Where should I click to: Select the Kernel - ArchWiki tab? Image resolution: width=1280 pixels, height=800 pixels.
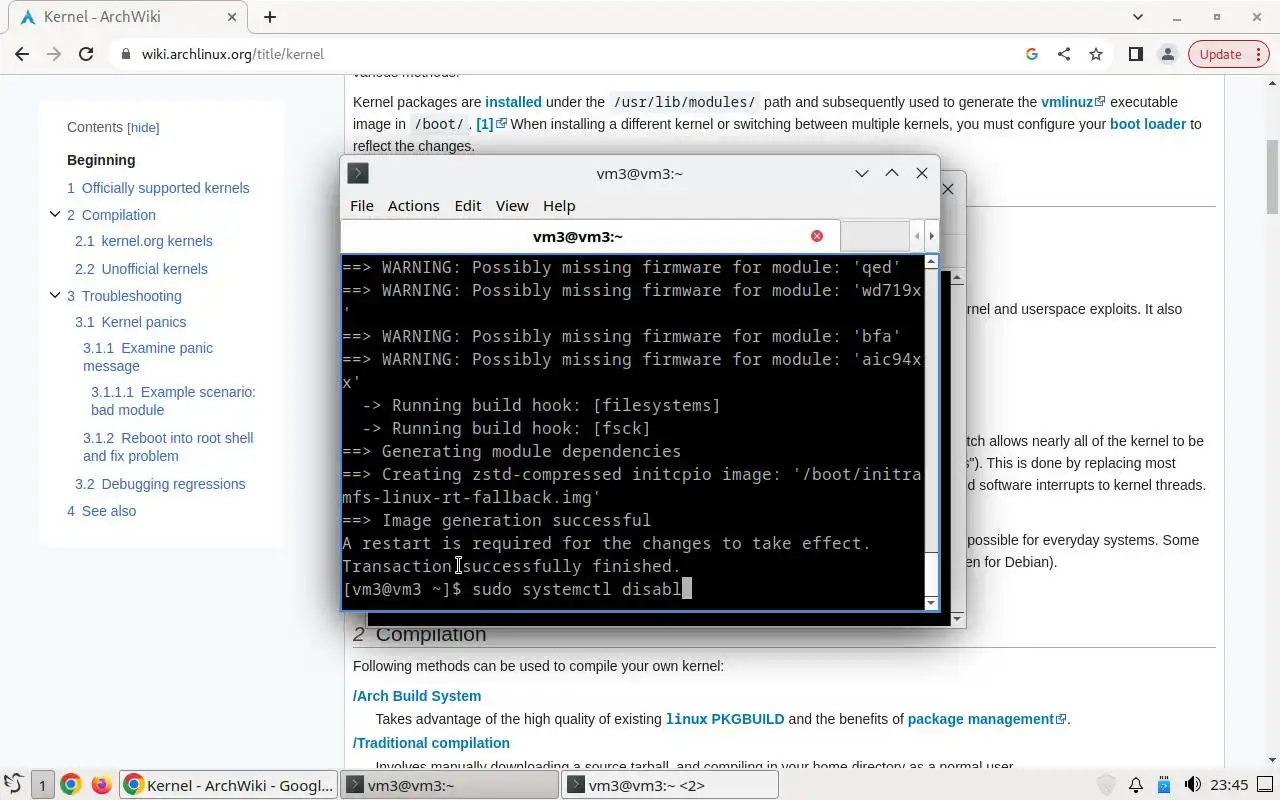[x=126, y=17]
